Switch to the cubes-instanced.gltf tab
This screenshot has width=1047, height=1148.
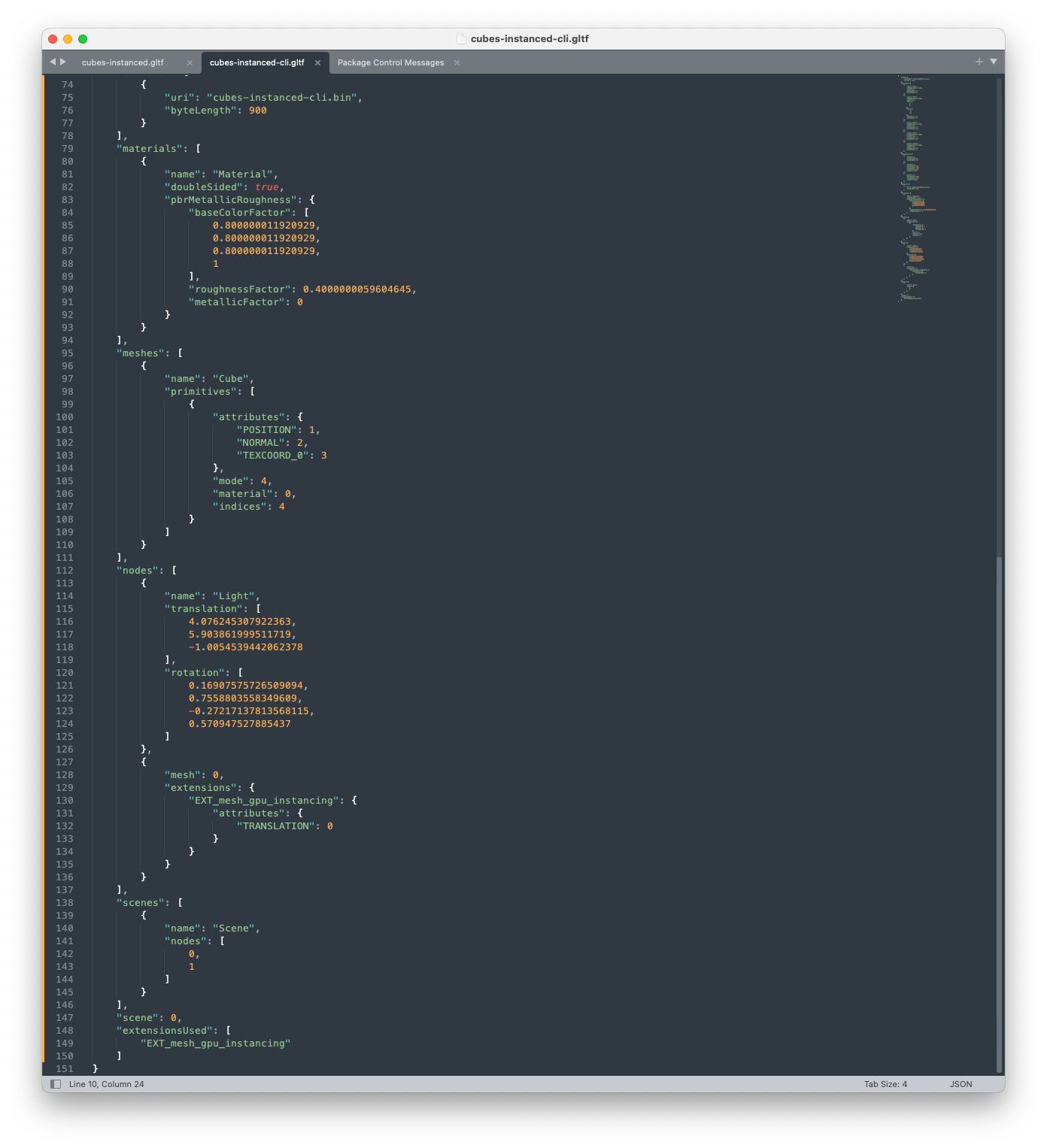(123, 63)
